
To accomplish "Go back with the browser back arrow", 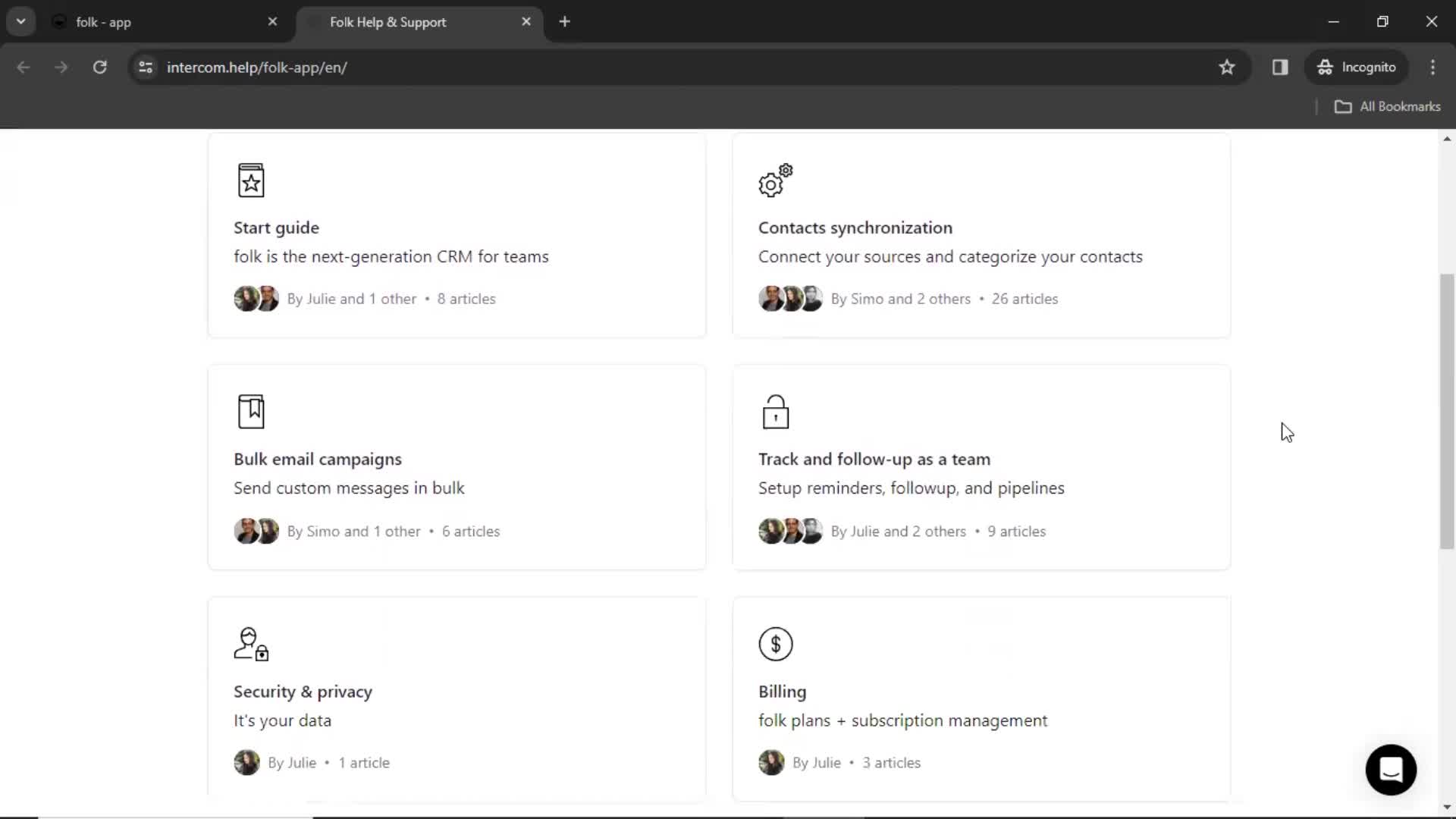I will coord(24,67).
